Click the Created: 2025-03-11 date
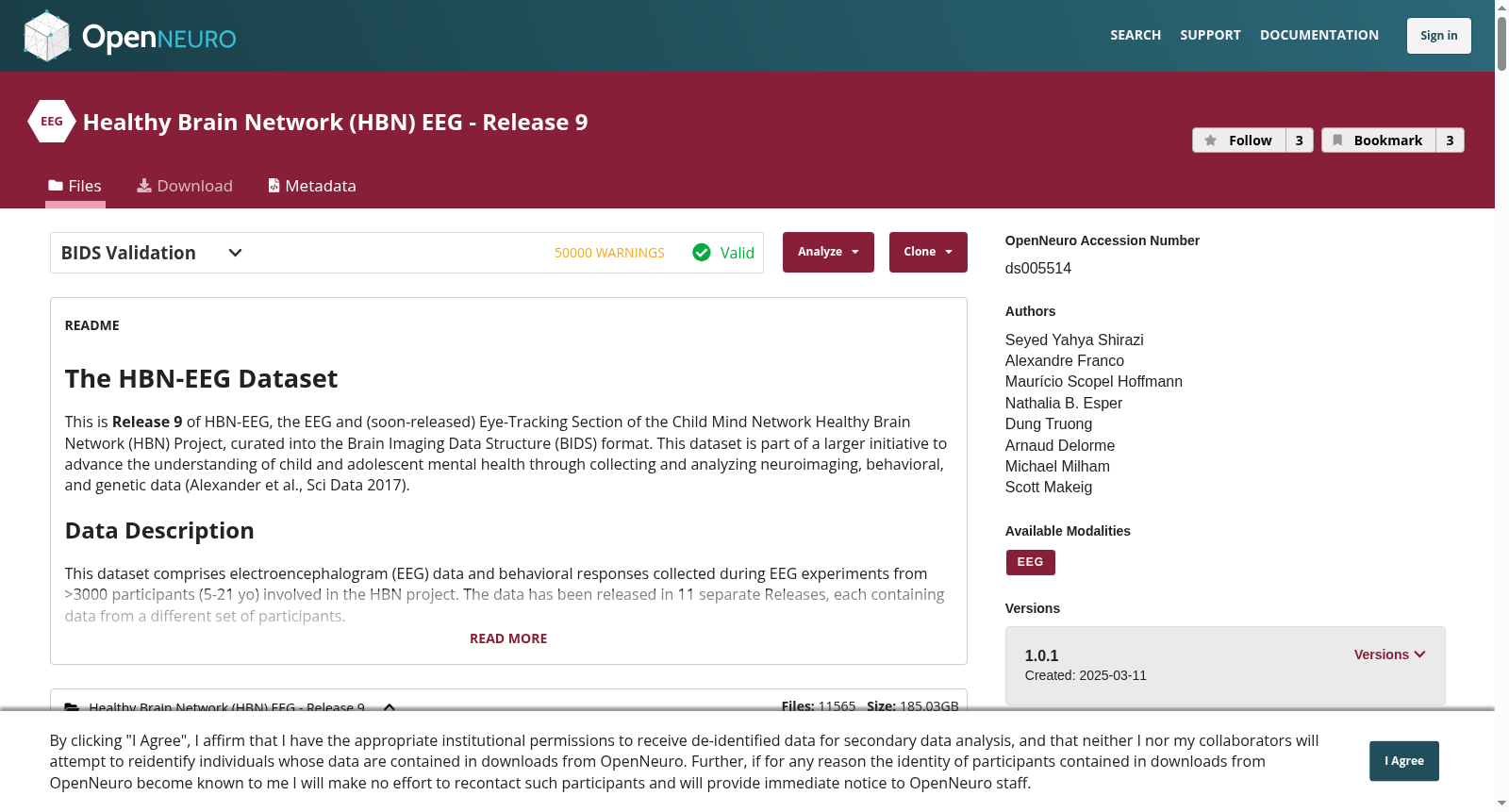The image size is (1509, 812). pos(1086,675)
